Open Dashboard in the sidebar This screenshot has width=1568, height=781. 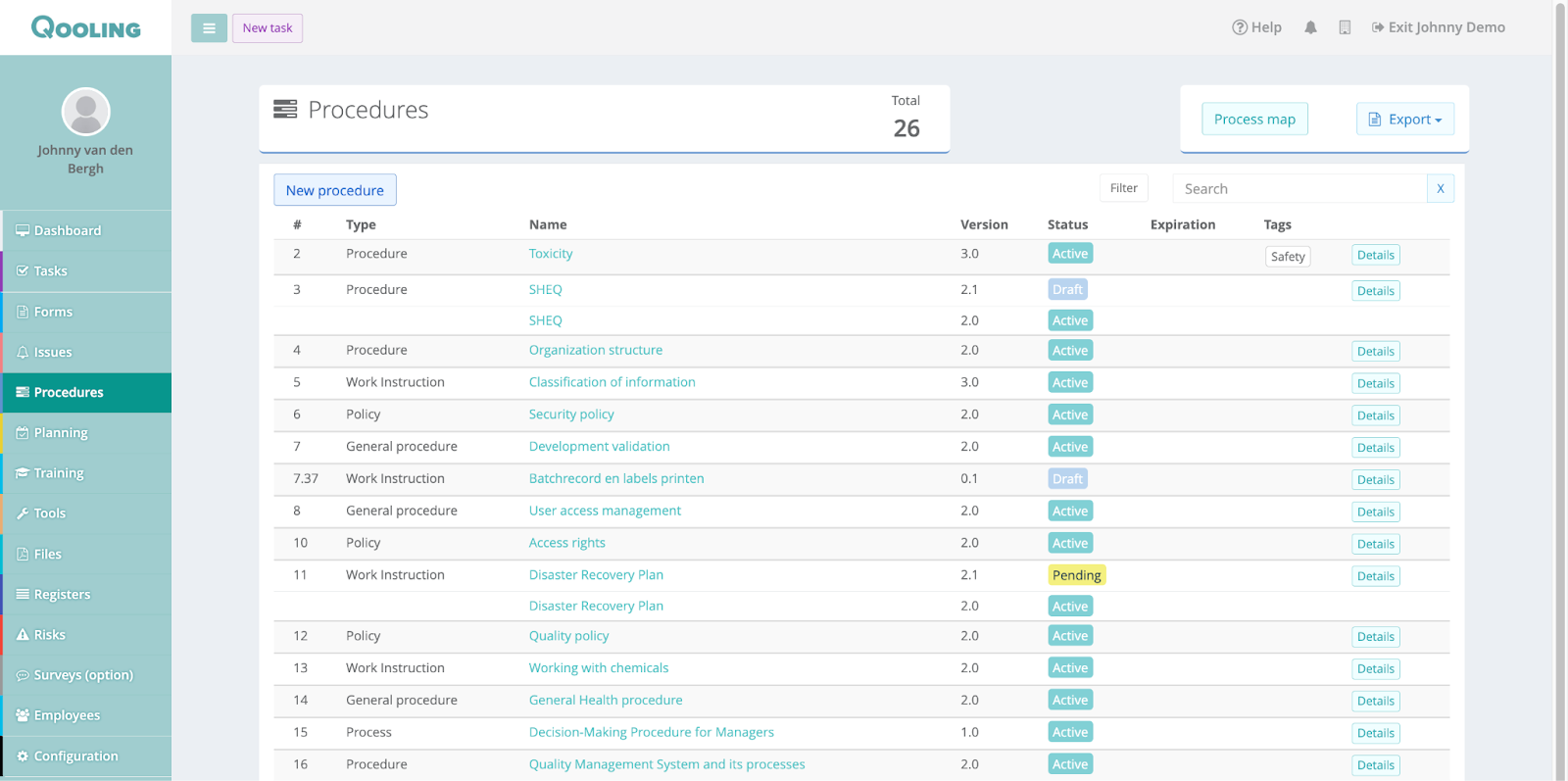(x=86, y=230)
